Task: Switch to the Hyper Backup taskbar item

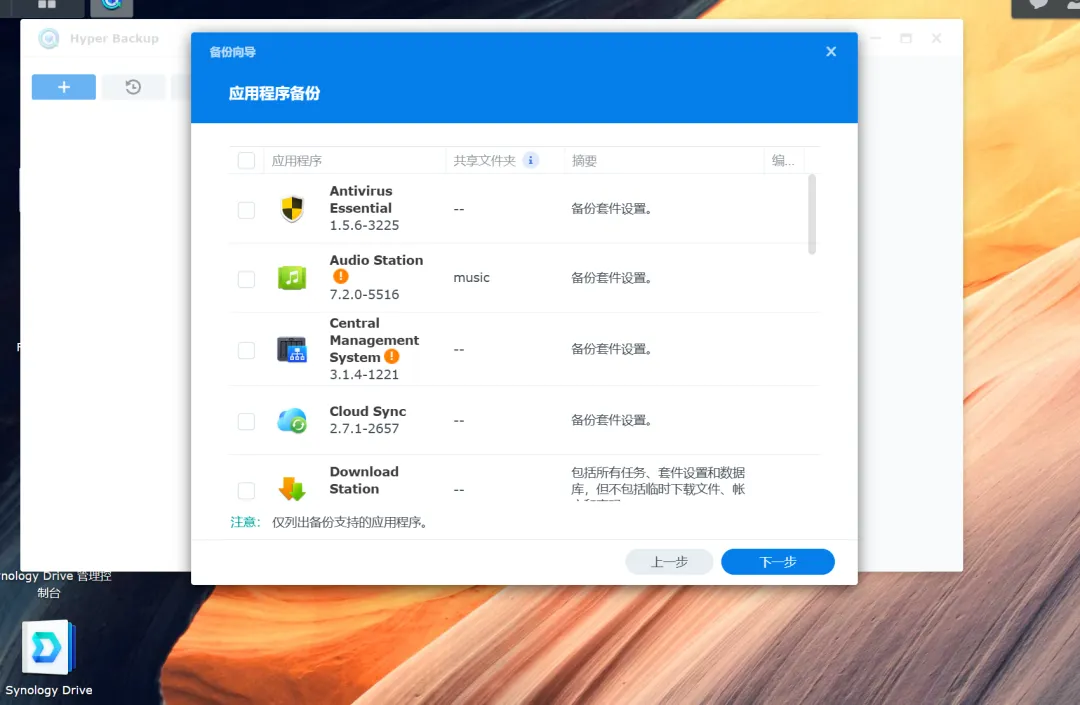Action: [110, 7]
